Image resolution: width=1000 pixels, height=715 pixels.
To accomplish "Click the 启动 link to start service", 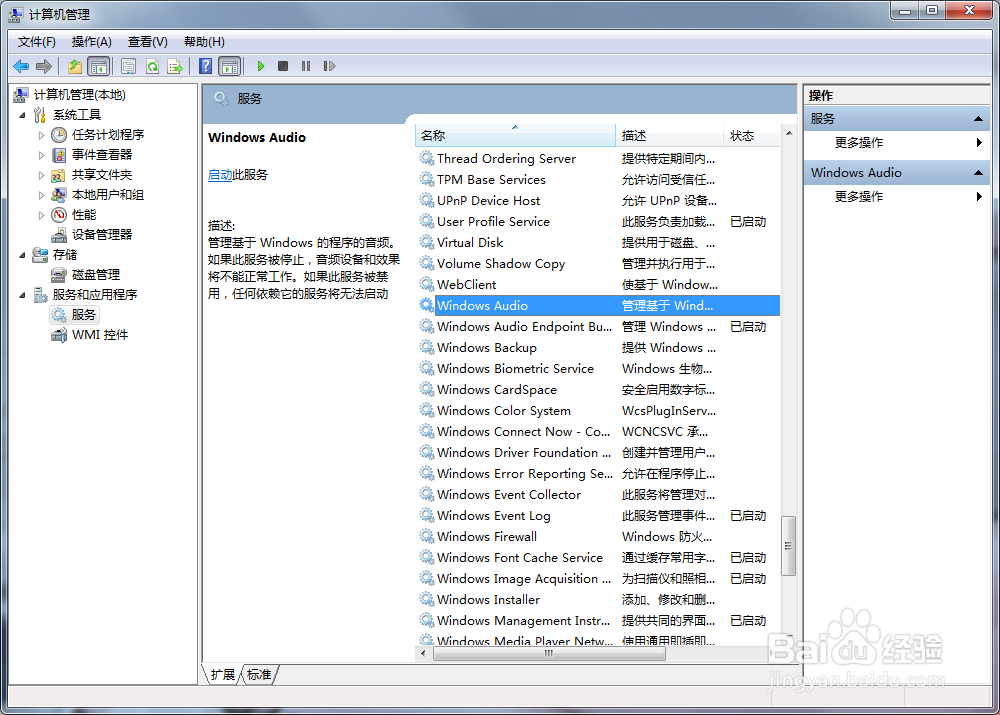I will tap(220, 175).
